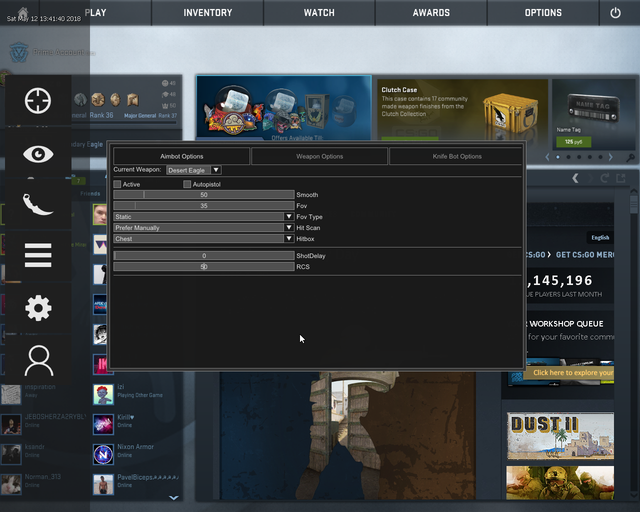Select first store carousel page dot

tap(558, 157)
